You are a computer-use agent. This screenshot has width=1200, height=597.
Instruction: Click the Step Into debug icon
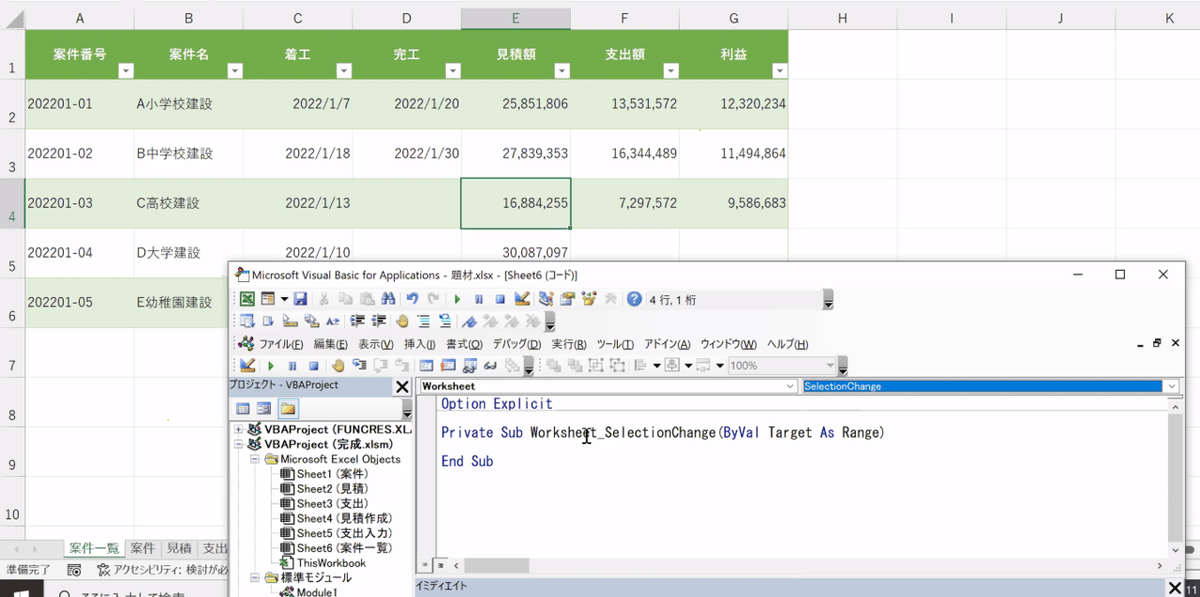(358, 365)
